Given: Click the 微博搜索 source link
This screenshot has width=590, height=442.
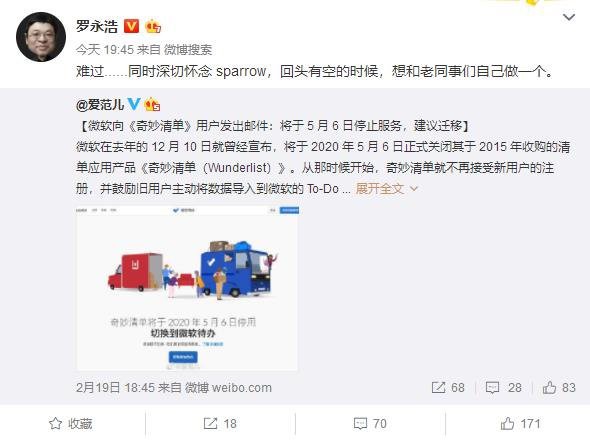Looking at the screenshot, I should [x=188, y=50].
